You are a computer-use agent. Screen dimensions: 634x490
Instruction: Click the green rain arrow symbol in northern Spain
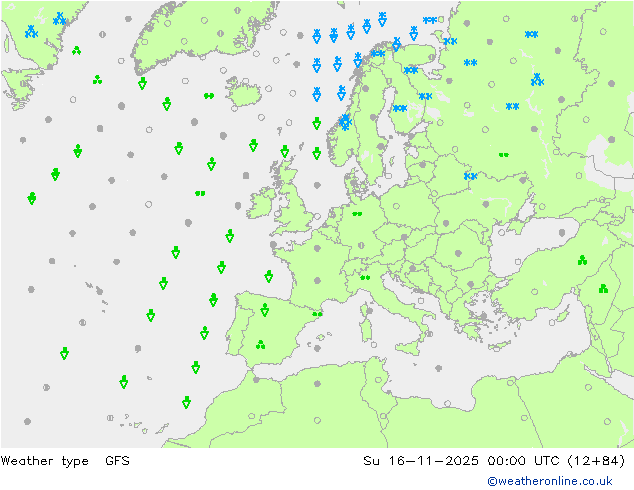[265, 310]
